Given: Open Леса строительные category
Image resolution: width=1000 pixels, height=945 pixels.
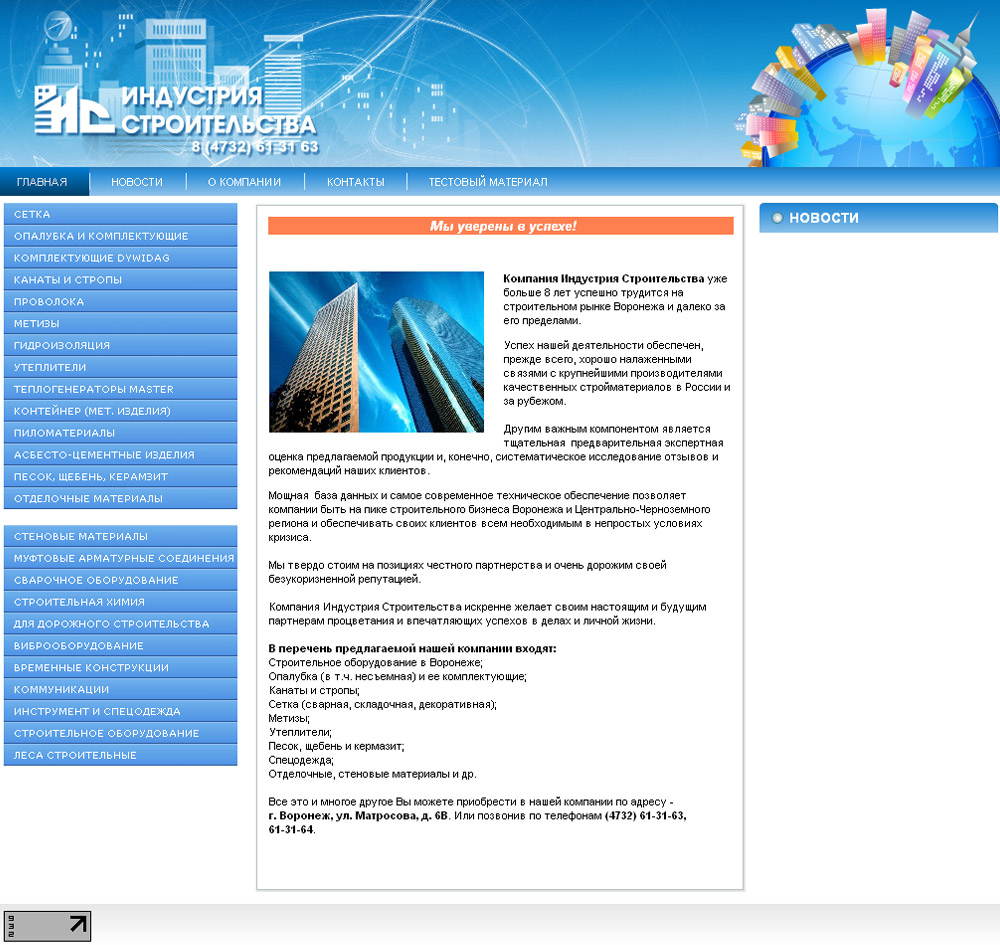Looking at the screenshot, I should pos(121,755).
